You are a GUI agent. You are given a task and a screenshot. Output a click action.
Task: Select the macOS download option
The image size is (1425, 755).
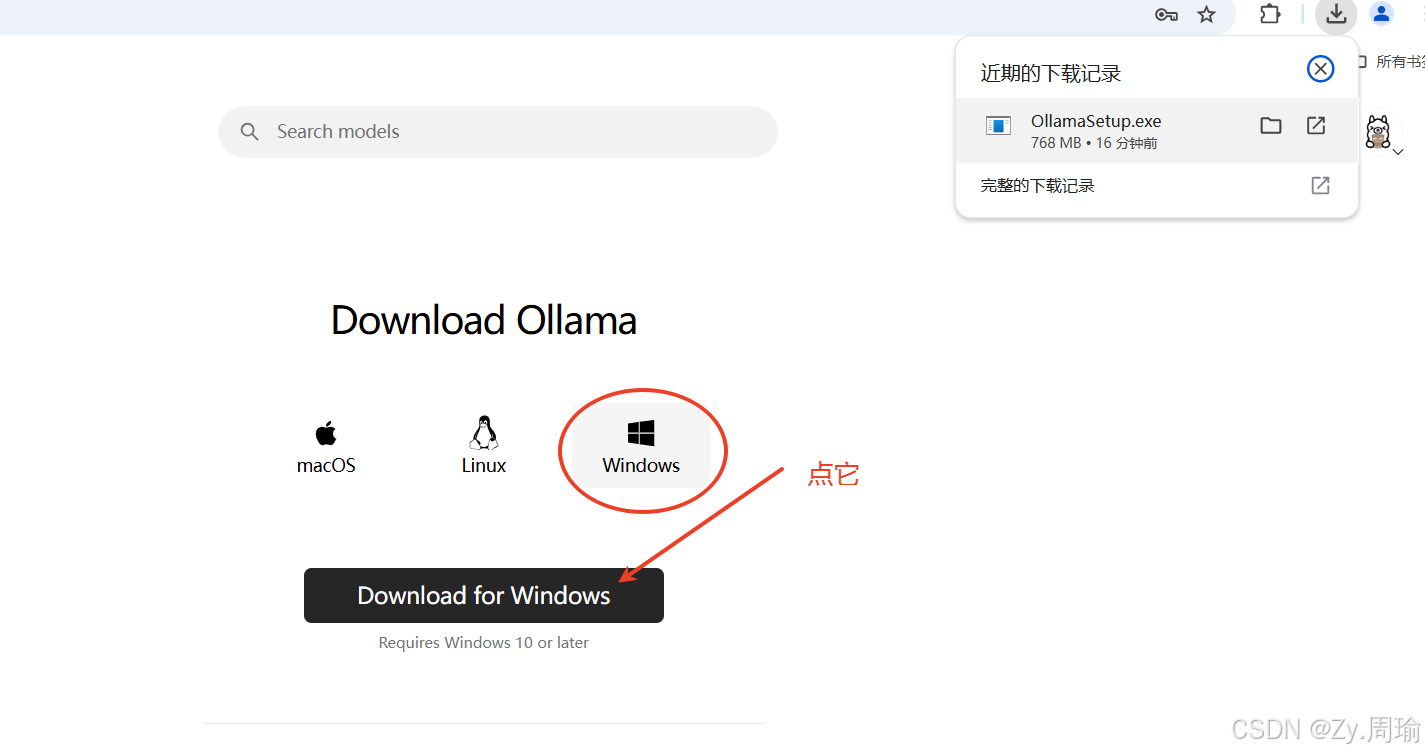tap(326, 447)
